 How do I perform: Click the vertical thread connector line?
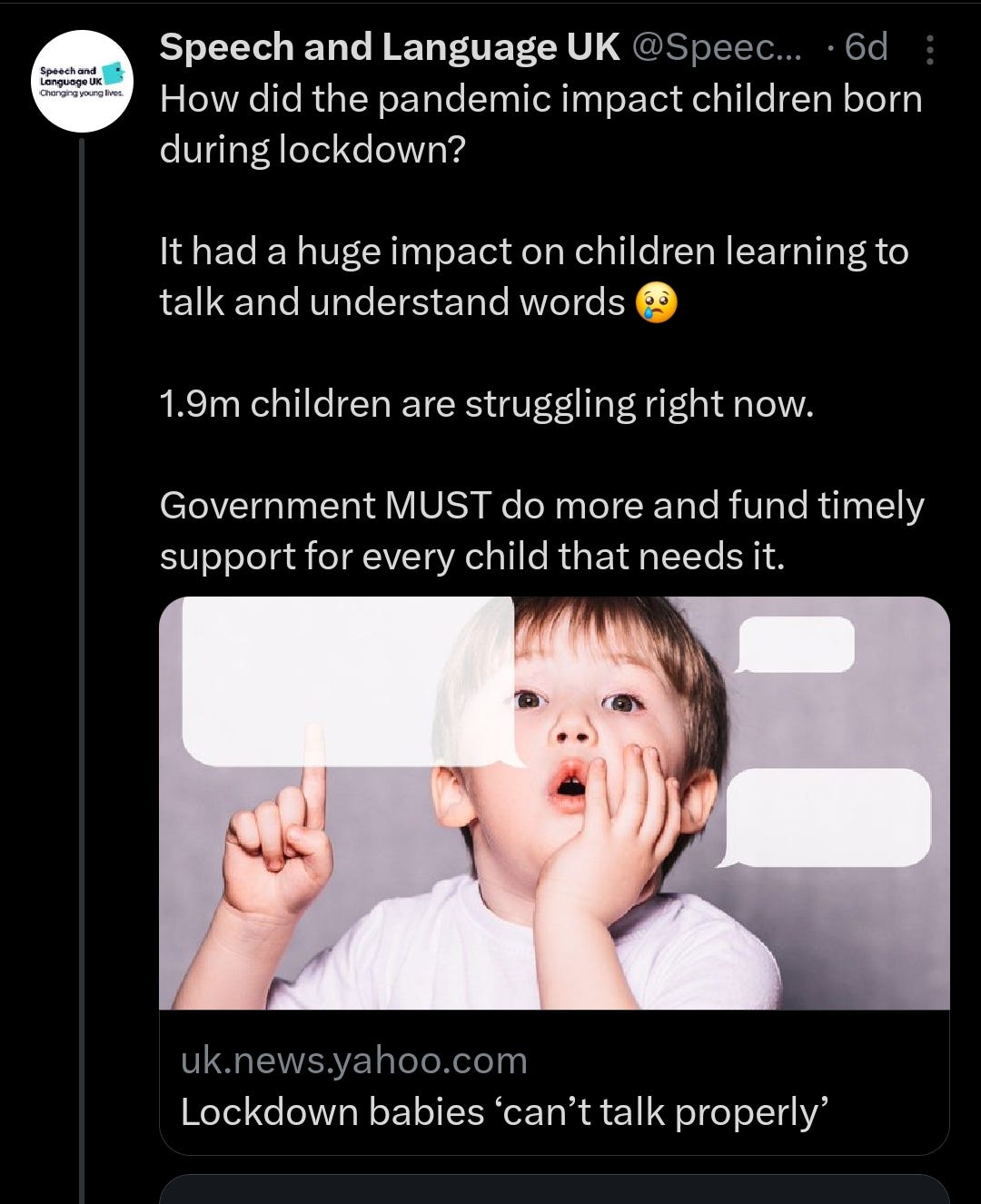(x=82, y=670)
